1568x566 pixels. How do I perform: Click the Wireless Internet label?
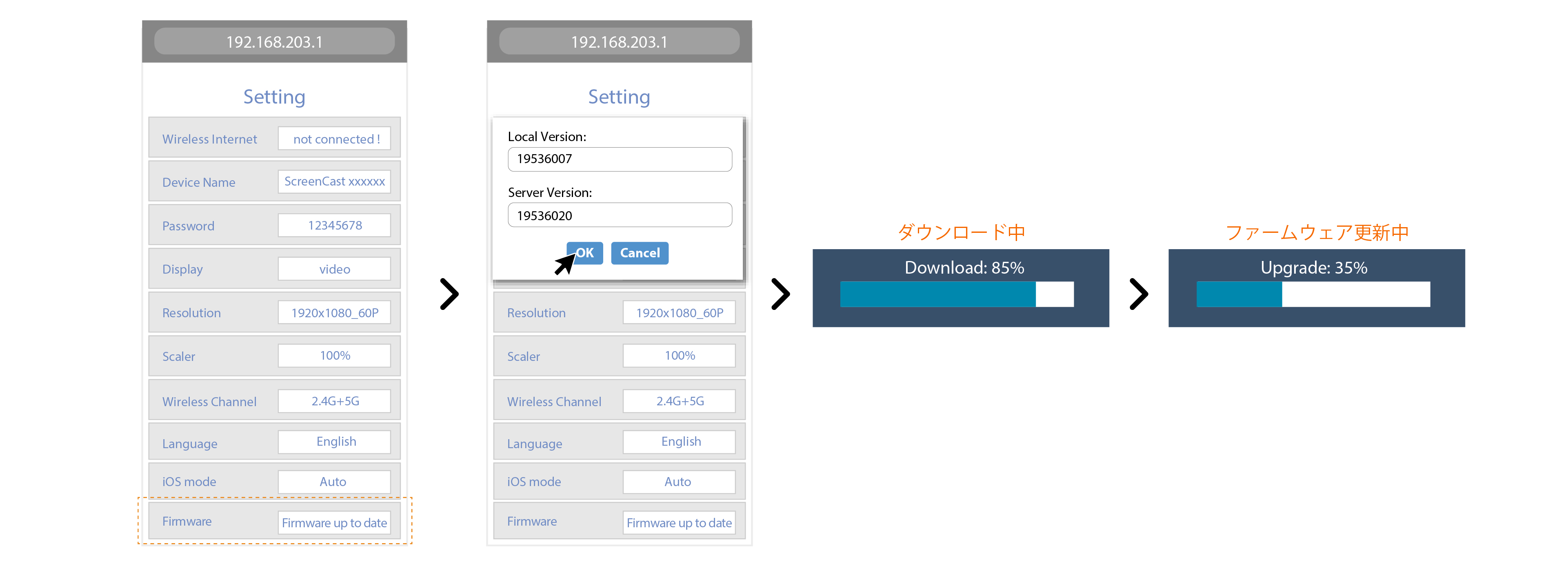(209, 139)
